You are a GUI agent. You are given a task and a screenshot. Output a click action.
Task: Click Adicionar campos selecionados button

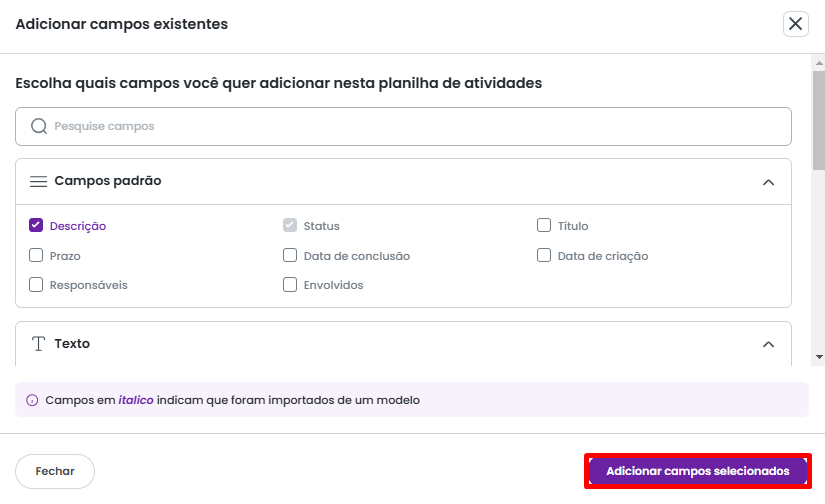[698, 471]
